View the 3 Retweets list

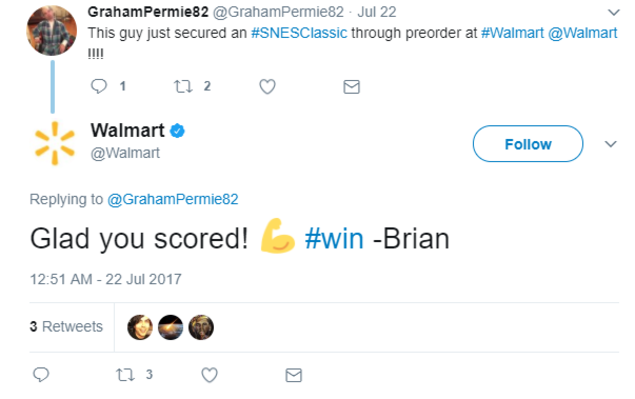66,326
